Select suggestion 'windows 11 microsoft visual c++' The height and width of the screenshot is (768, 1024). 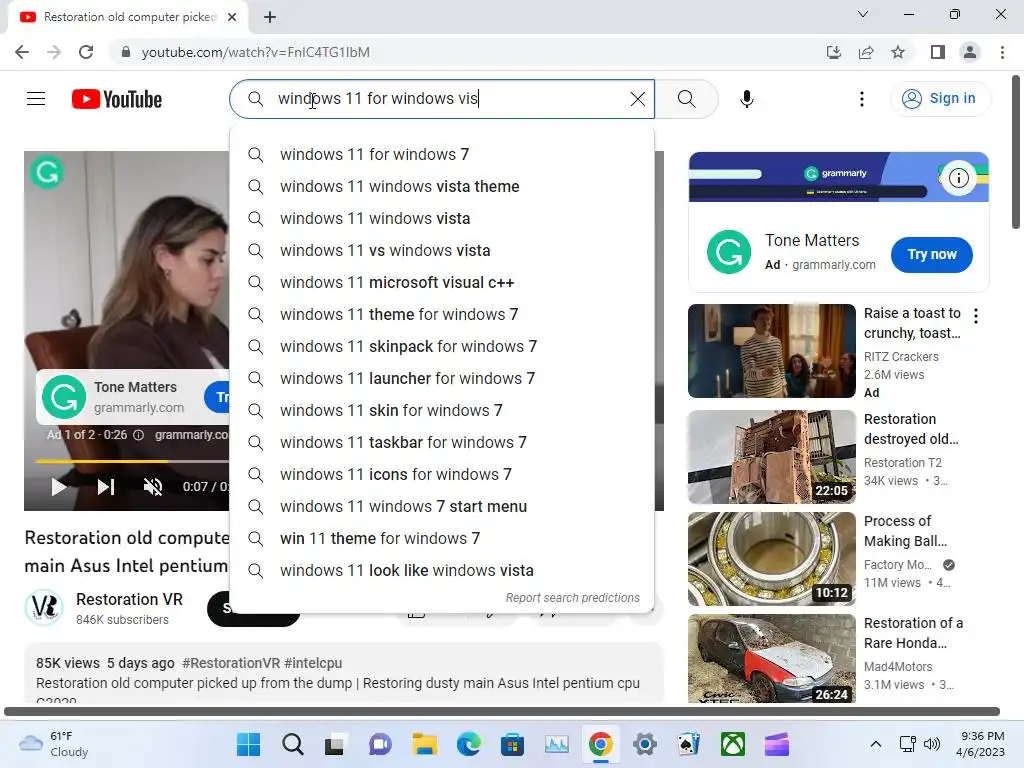click(x=442, y=282)
